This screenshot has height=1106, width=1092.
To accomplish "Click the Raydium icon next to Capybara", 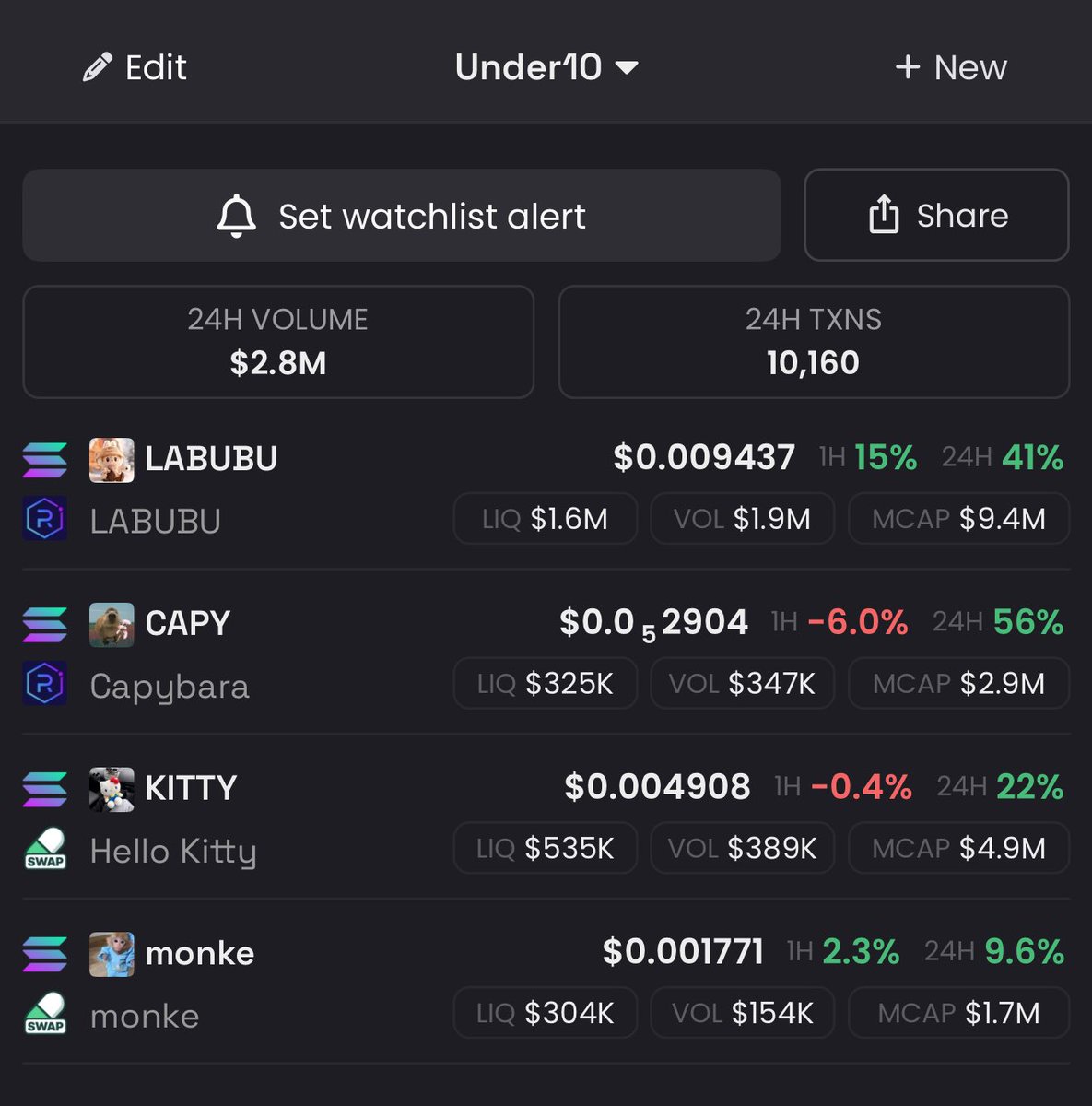I will pos(45,684).
